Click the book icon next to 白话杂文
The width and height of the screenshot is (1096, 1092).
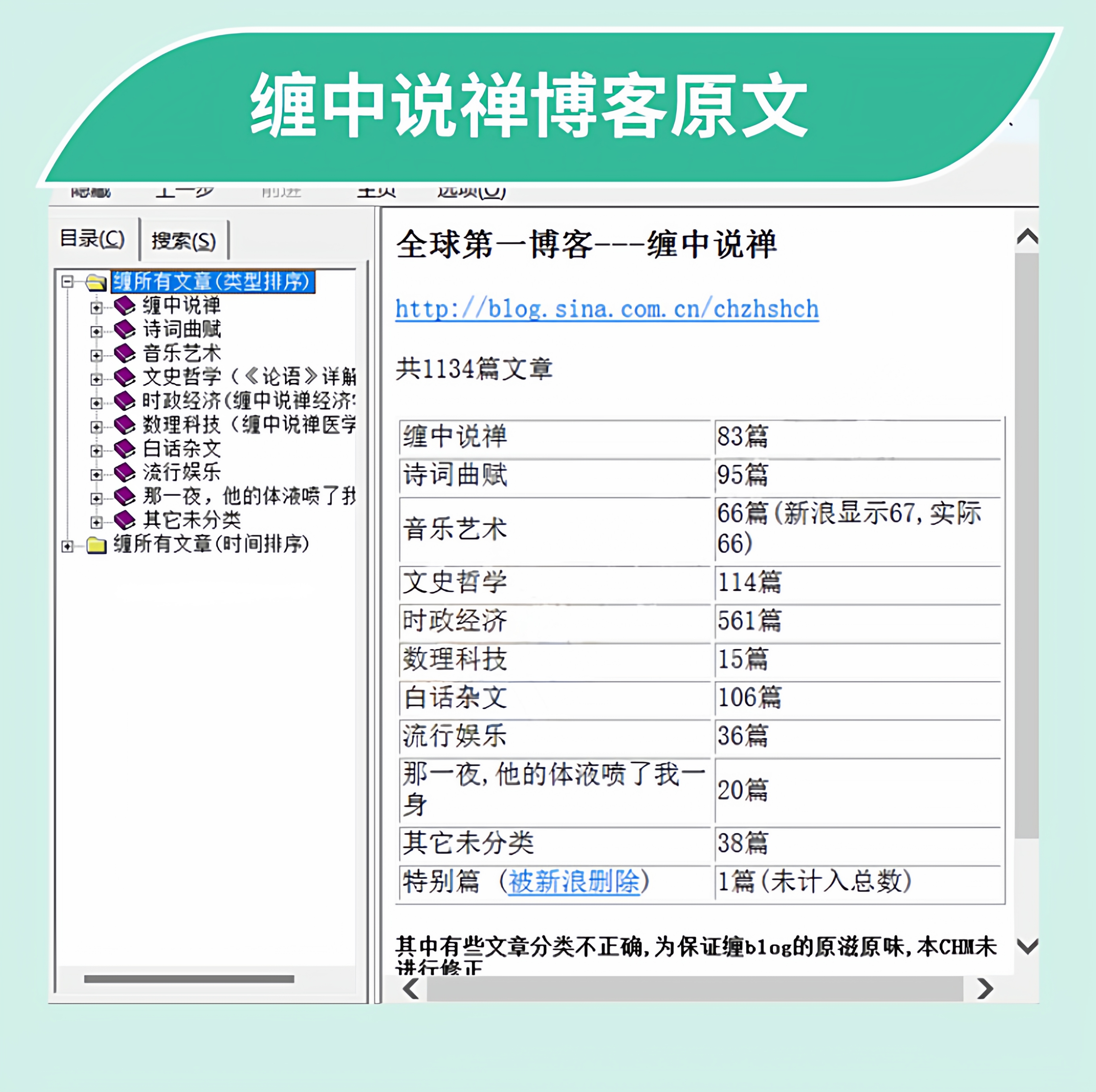coord(125,449)
